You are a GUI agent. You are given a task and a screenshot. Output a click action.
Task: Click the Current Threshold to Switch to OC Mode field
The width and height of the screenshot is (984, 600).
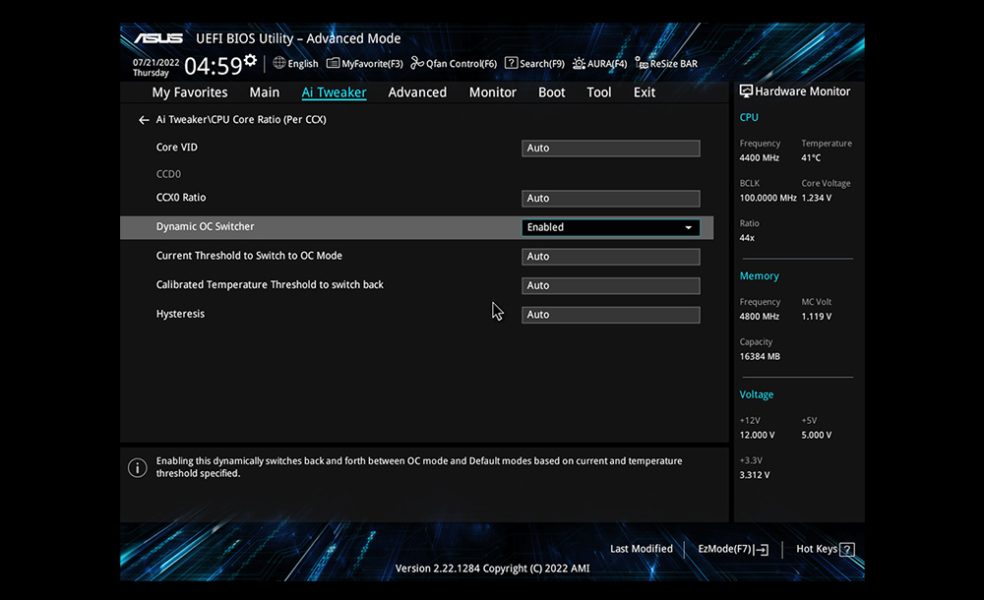click(611, 257)
